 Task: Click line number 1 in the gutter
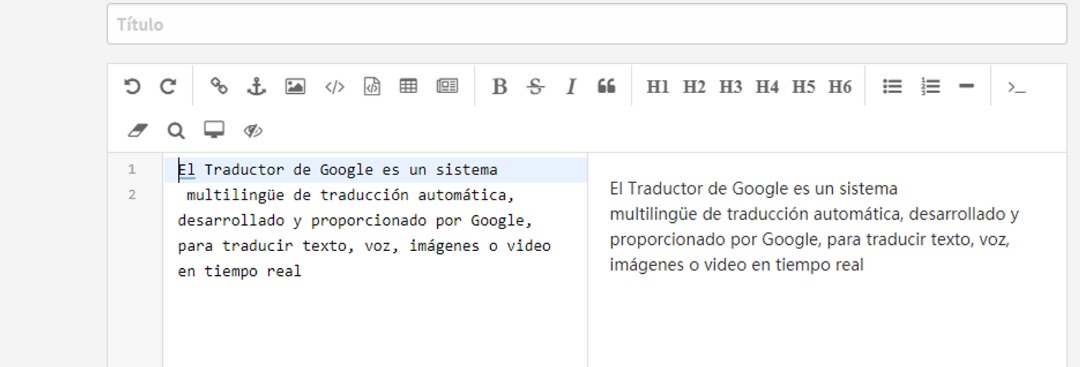coord(132,169)
